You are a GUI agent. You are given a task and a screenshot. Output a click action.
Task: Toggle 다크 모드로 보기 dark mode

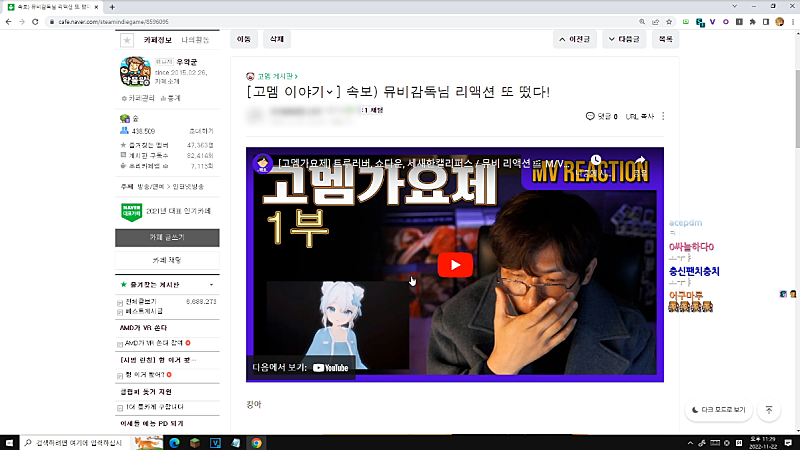pyautogui.click(x=718, y=410)
